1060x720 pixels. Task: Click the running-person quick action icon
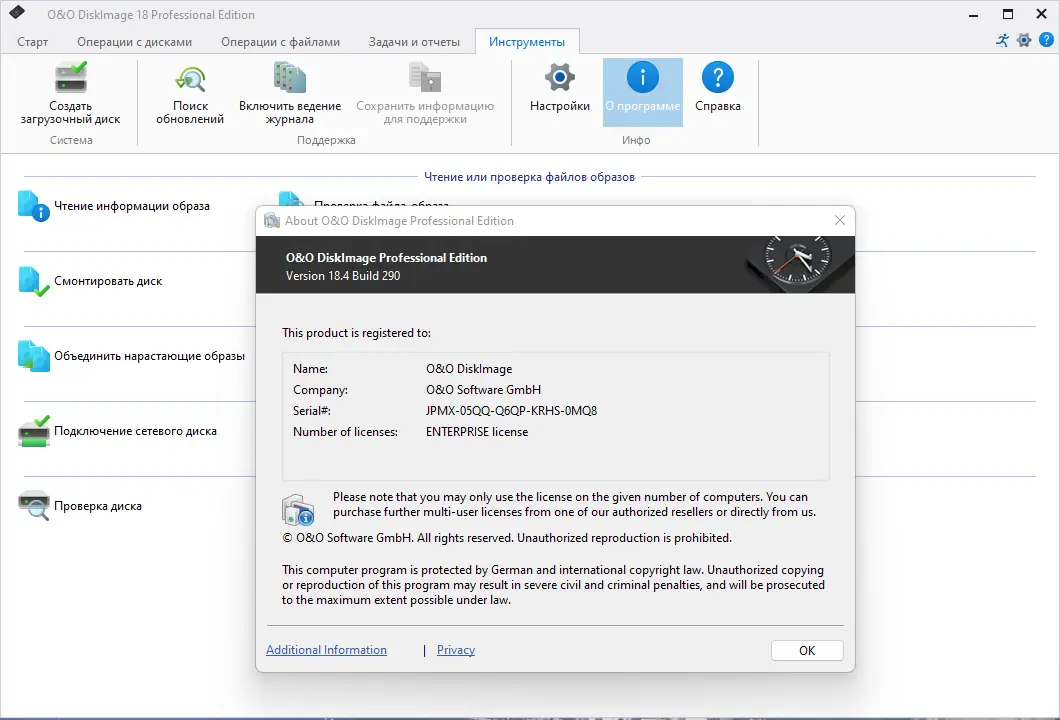1002,41
